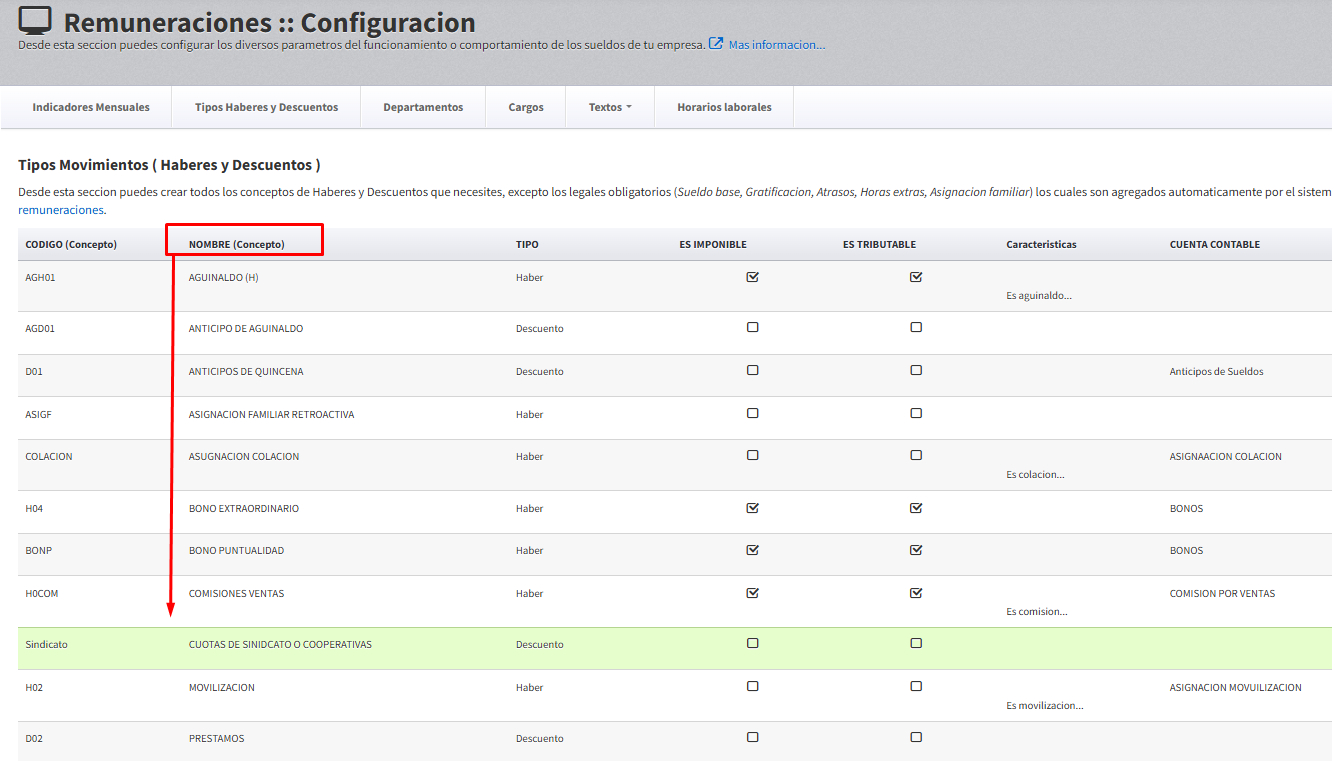1332x761 pixels.
Task: Select the COLACION code cell
Action: tap(49, 457)
